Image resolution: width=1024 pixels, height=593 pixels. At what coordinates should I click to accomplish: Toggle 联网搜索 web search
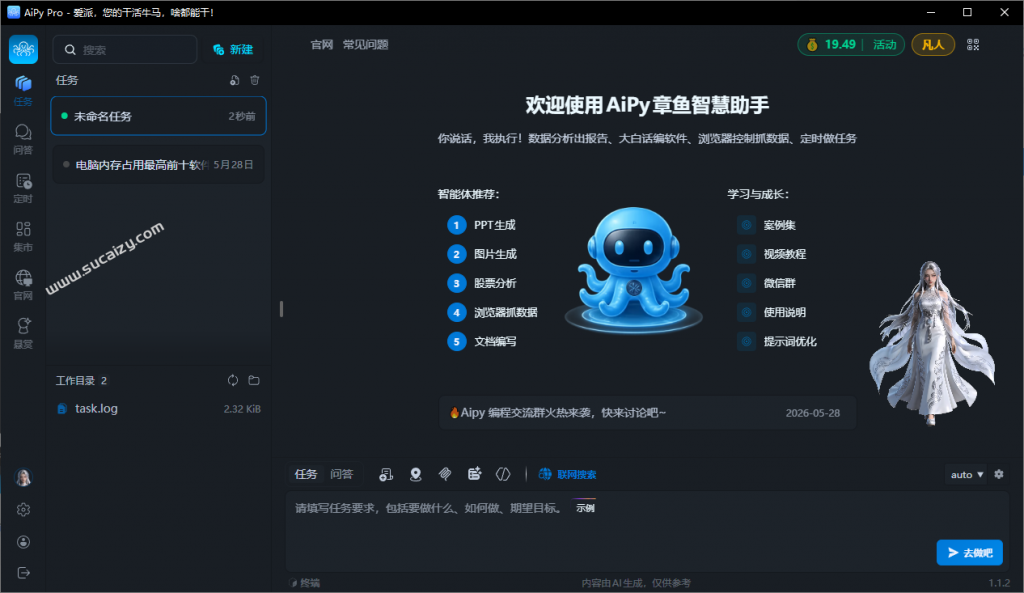pyautogui.click(x=567, y=474)
